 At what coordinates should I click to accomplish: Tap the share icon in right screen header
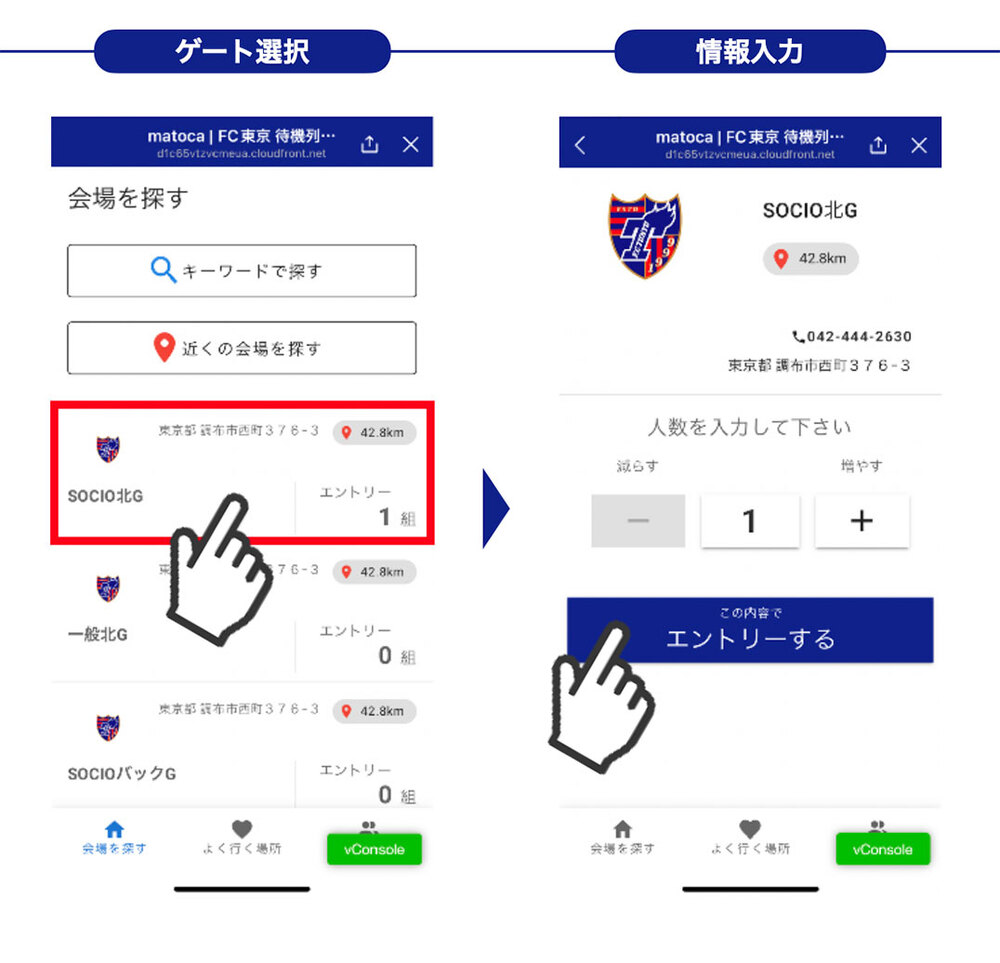[878, 145]
